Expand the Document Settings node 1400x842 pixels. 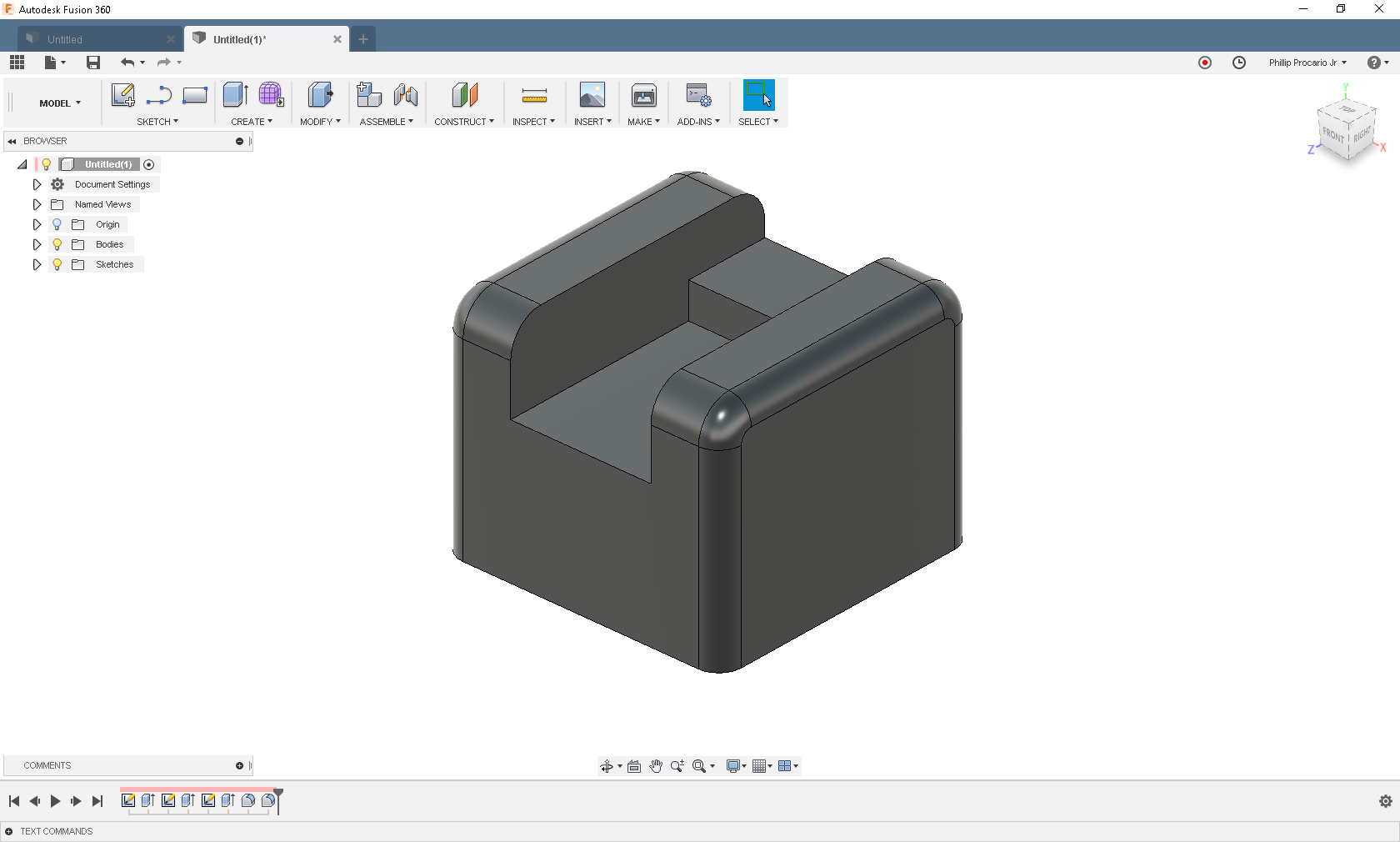(x=37, y=184)
